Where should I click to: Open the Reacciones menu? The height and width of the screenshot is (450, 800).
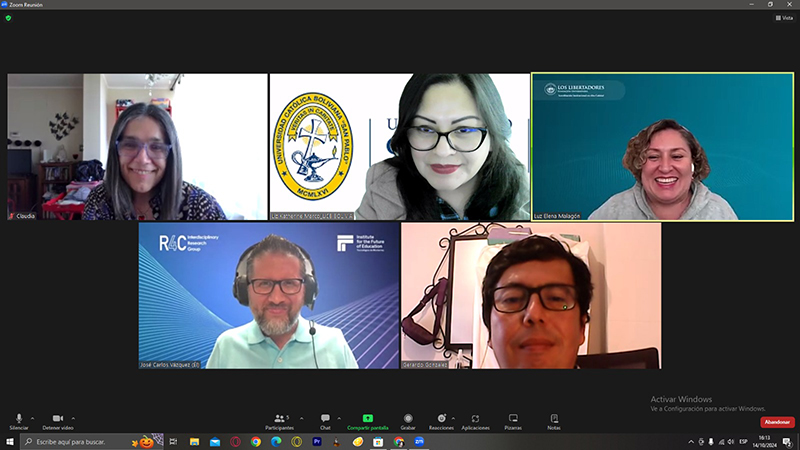tap(441, 420)
